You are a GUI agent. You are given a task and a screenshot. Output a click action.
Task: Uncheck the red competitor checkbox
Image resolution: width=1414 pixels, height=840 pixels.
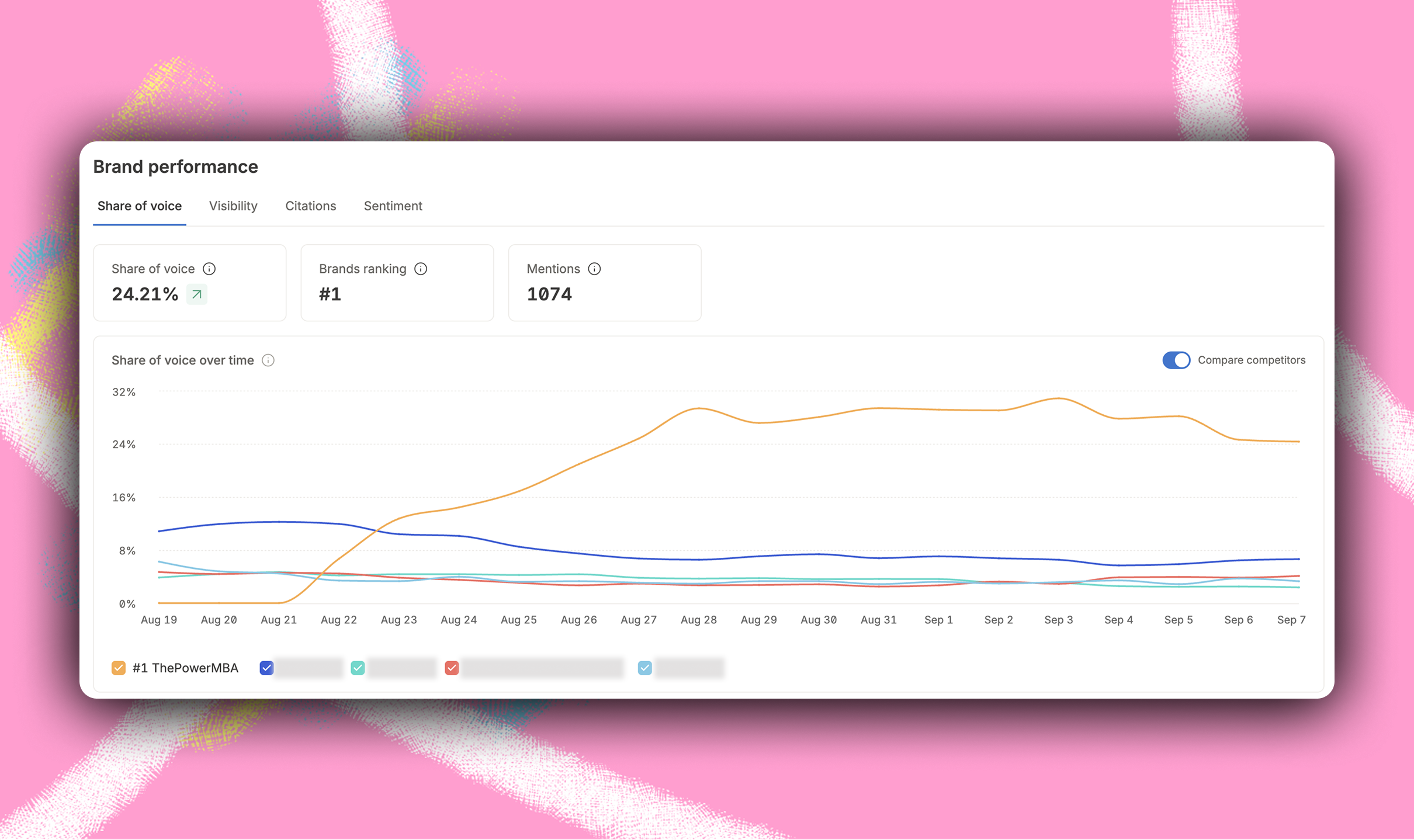click(452, 668)
